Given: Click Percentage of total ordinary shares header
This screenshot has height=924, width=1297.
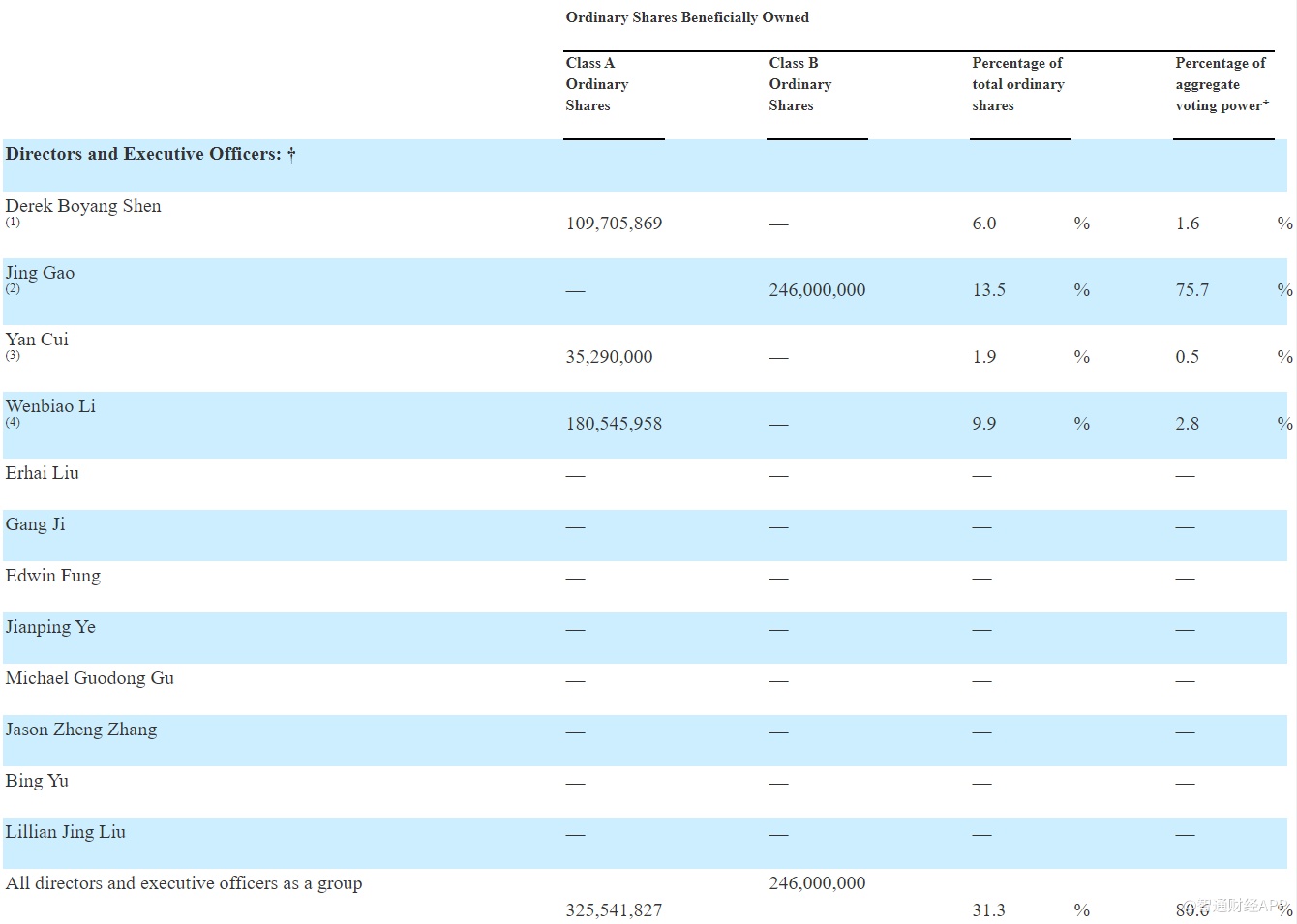Looking at the screenshot, I should 1018,84.
